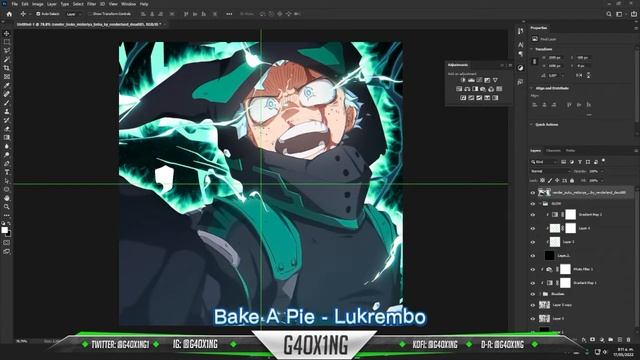Image resolution: width=640 pixels, height=360 pixels.
Task: Select the Magic Wand tool
Action: click(x=7, y=59)
